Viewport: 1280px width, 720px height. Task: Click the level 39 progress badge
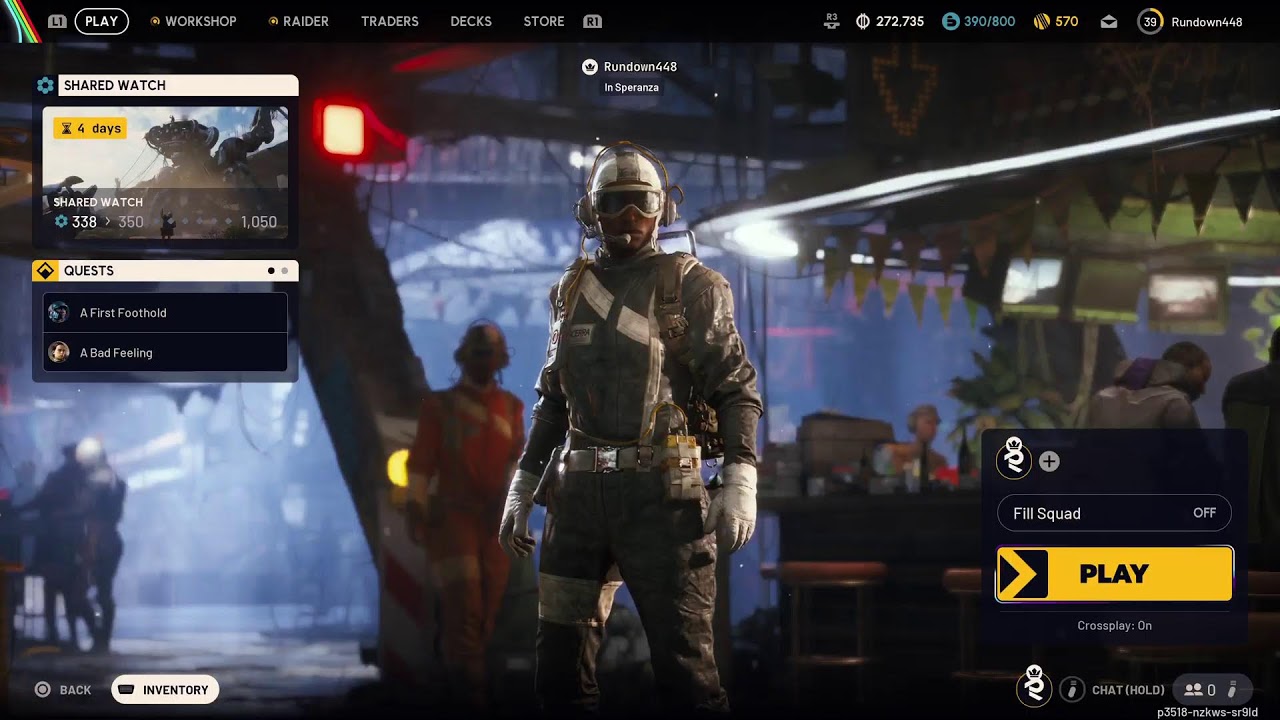[x=1150, y=21]
